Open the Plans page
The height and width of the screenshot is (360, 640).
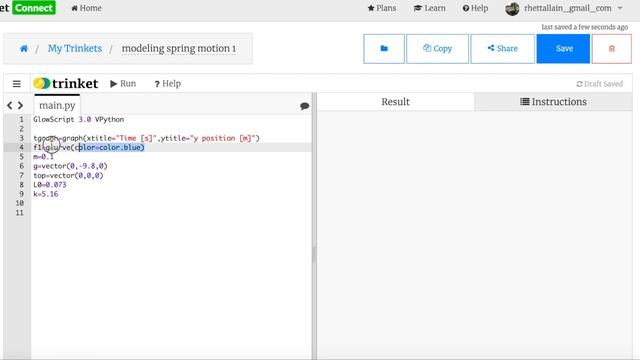382,8
